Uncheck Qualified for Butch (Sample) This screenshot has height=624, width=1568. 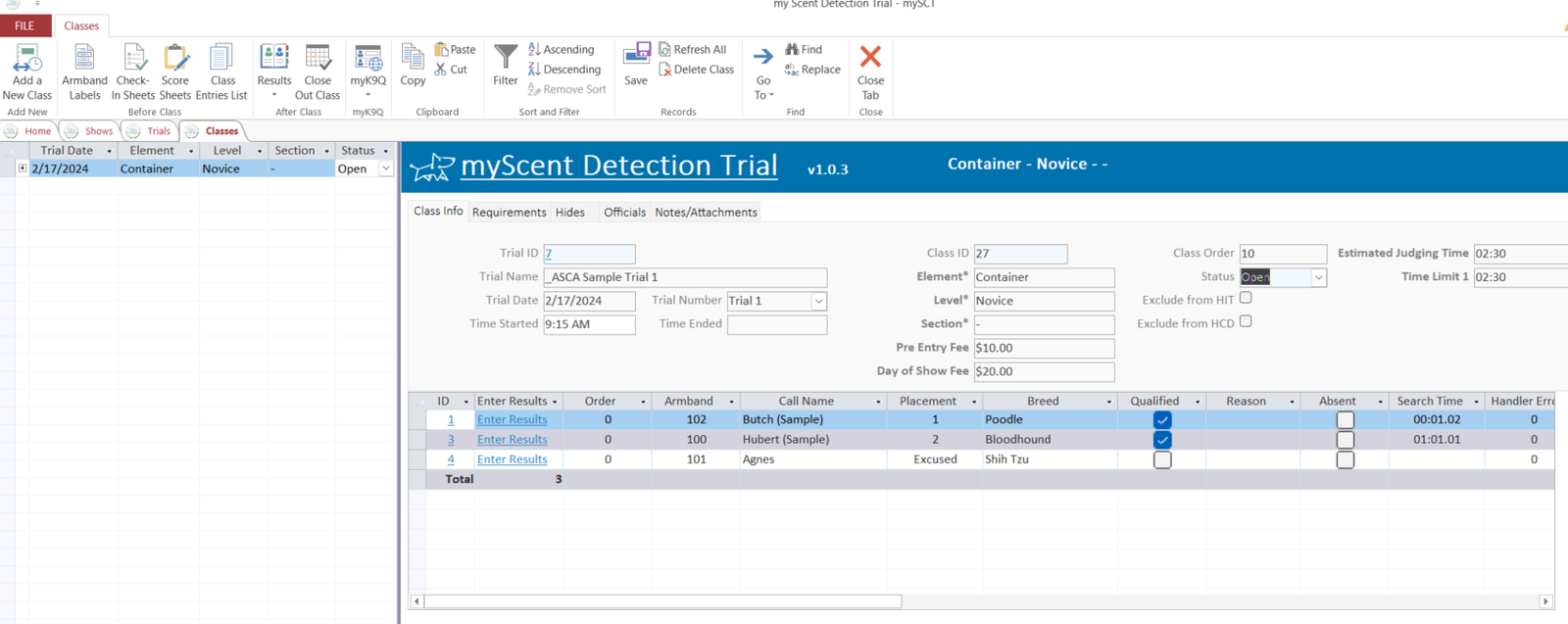click(x=1162, y=420)
